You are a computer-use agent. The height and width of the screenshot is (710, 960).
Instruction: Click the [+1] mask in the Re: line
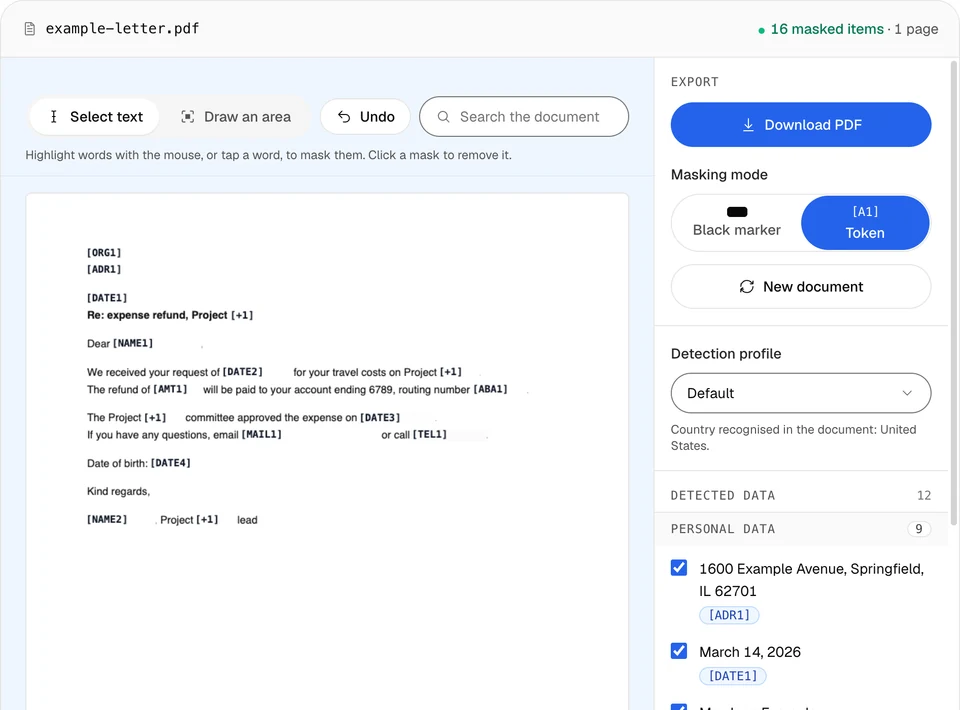pos(242,315)
